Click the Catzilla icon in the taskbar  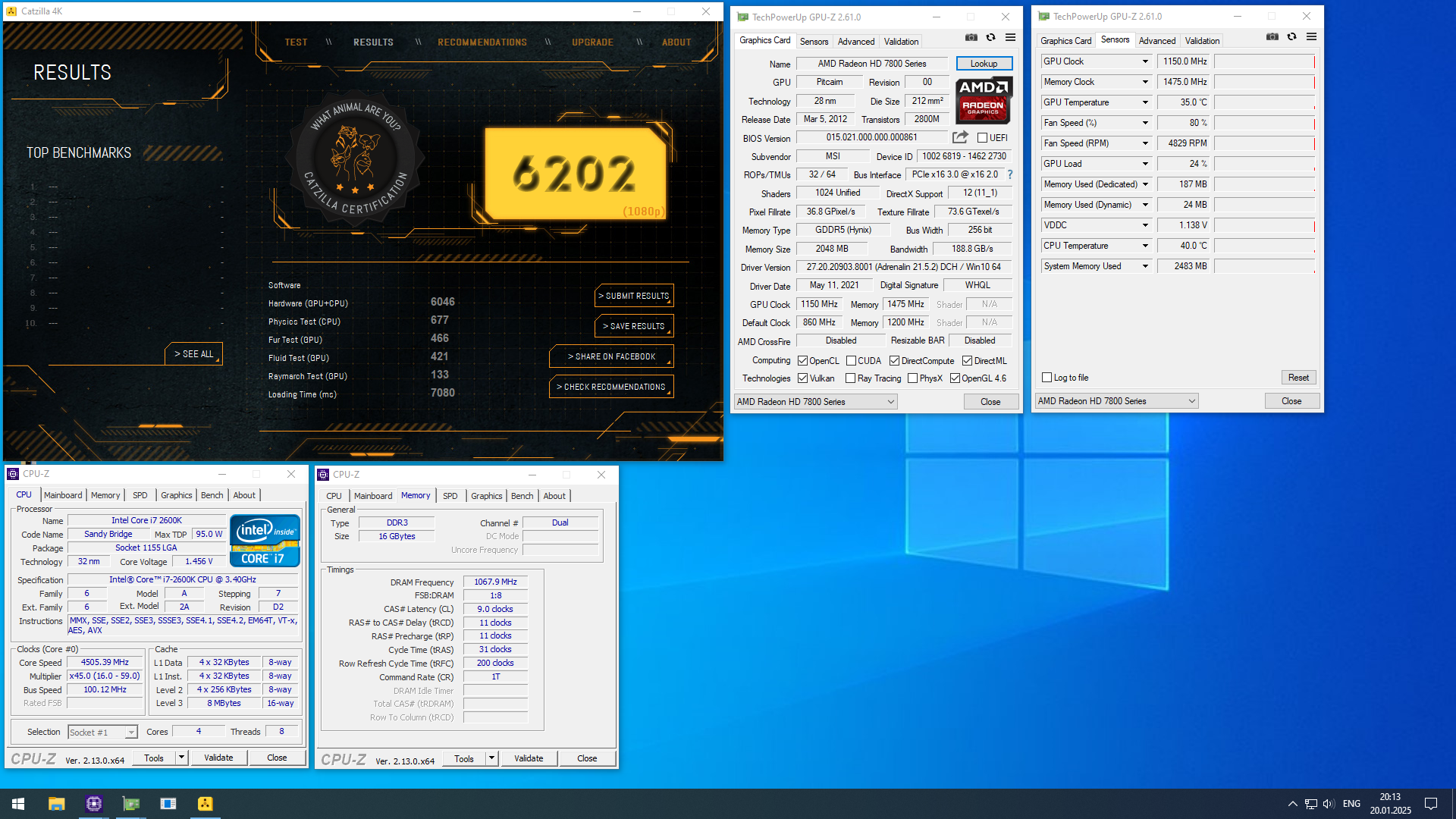(206, 804)
